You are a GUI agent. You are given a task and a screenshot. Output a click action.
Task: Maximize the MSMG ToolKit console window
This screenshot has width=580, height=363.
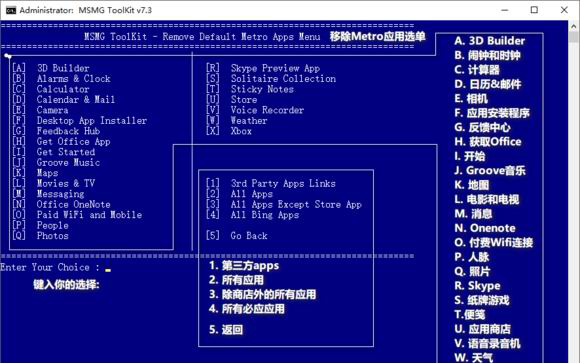(534, 10)
